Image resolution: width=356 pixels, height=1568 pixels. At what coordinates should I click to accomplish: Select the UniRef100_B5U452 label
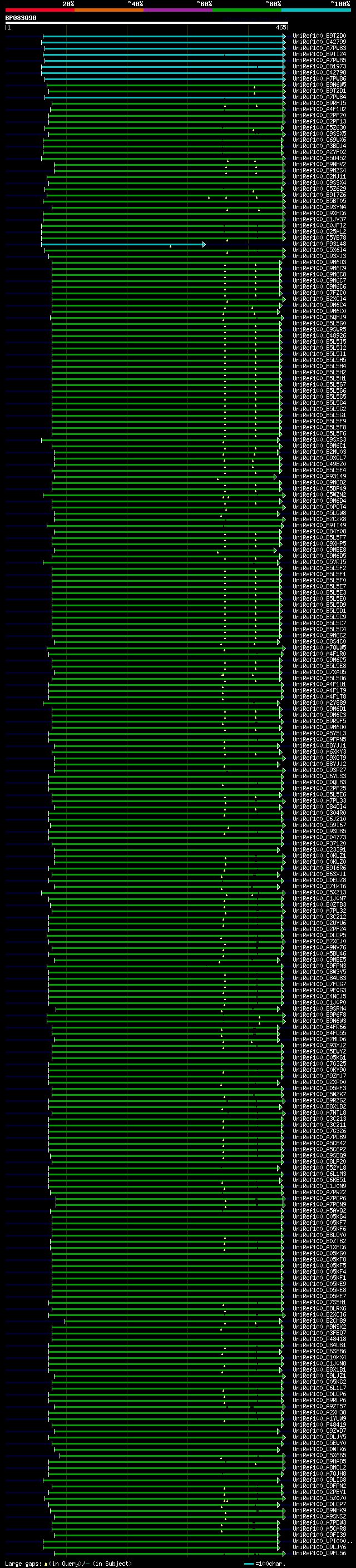pos(319,159)
